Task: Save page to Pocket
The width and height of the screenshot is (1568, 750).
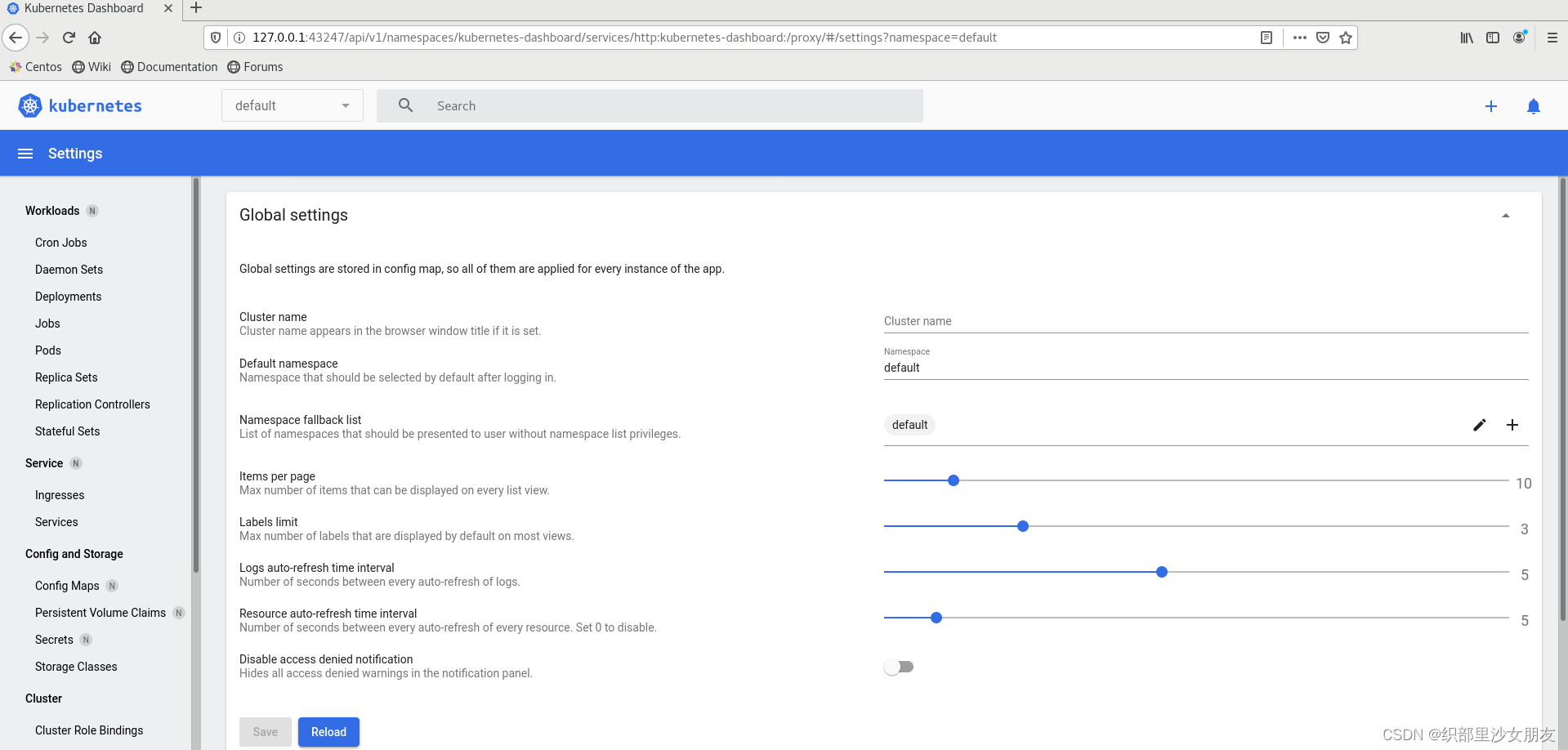Action: coord(1323,38)
